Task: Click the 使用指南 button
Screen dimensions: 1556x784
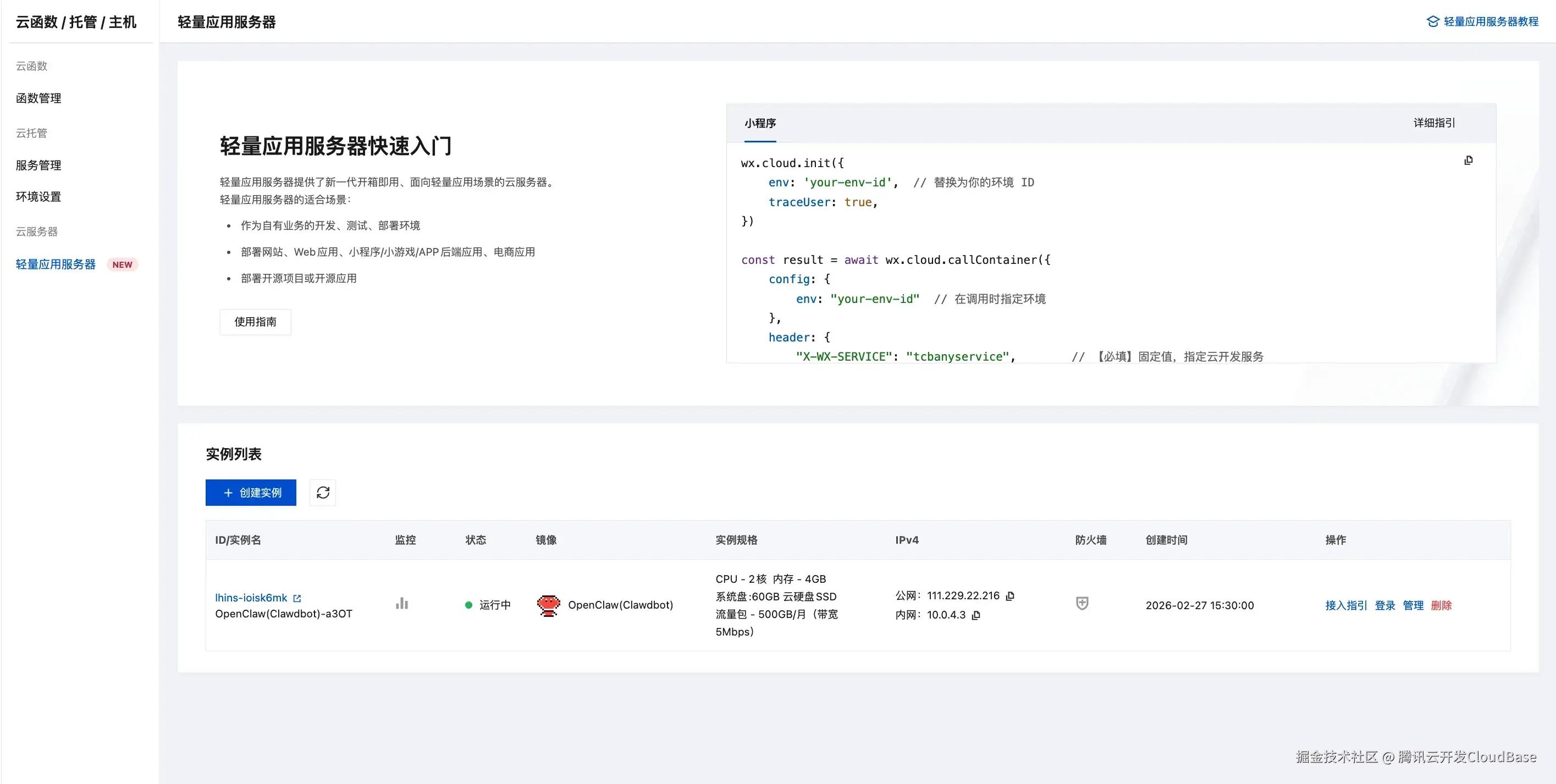Action: pyautogui.click(x=255, y=322)
